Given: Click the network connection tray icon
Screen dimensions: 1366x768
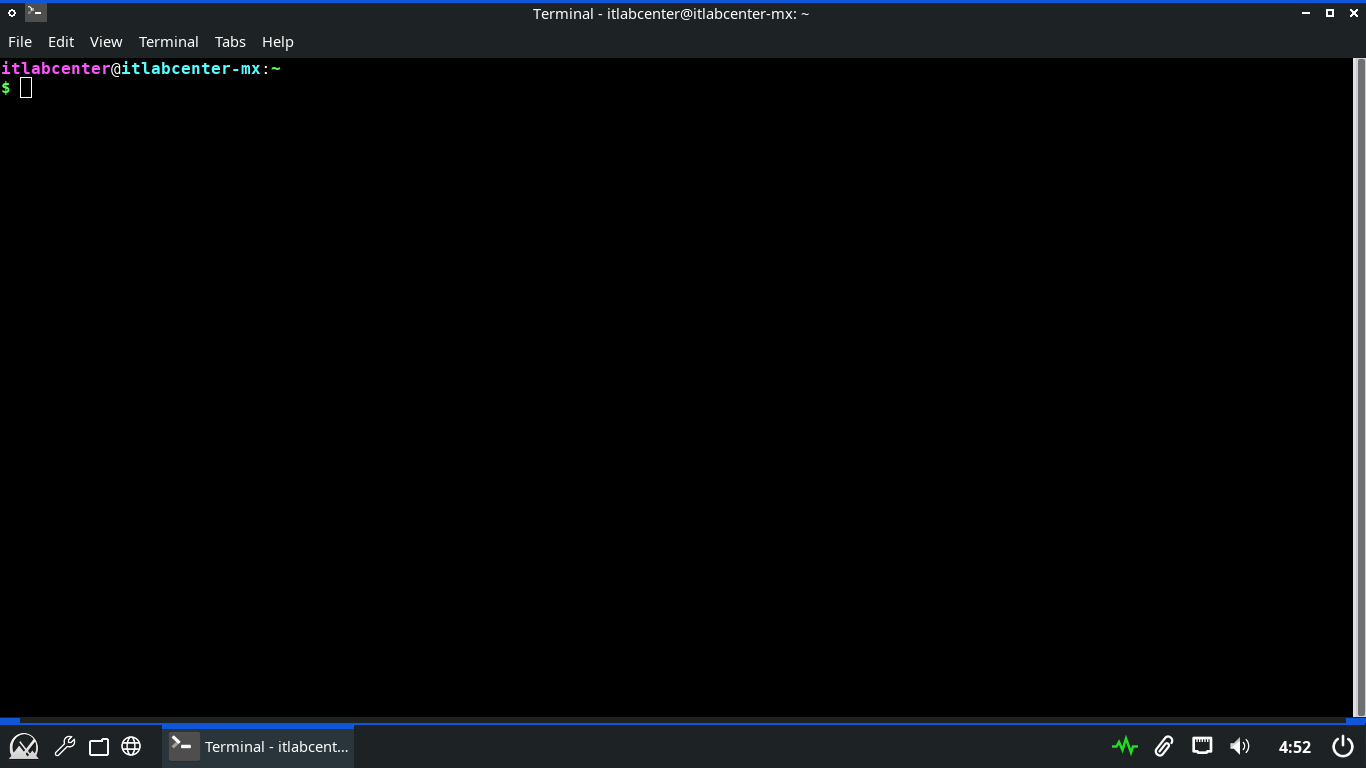Looking at the screenshot, I should pos(1202,746).
